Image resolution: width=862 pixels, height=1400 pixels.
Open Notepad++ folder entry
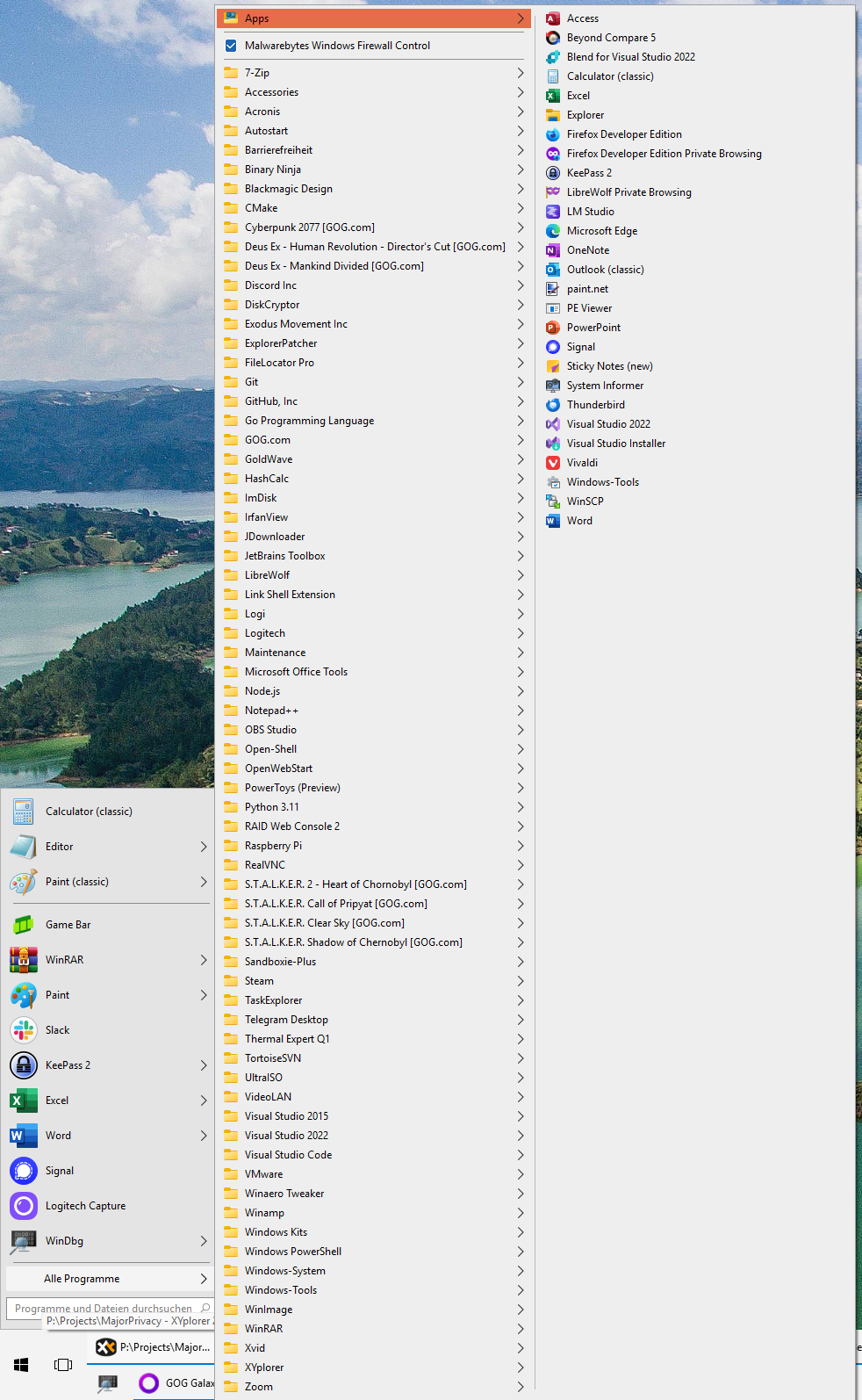click(x=373, y=711)
